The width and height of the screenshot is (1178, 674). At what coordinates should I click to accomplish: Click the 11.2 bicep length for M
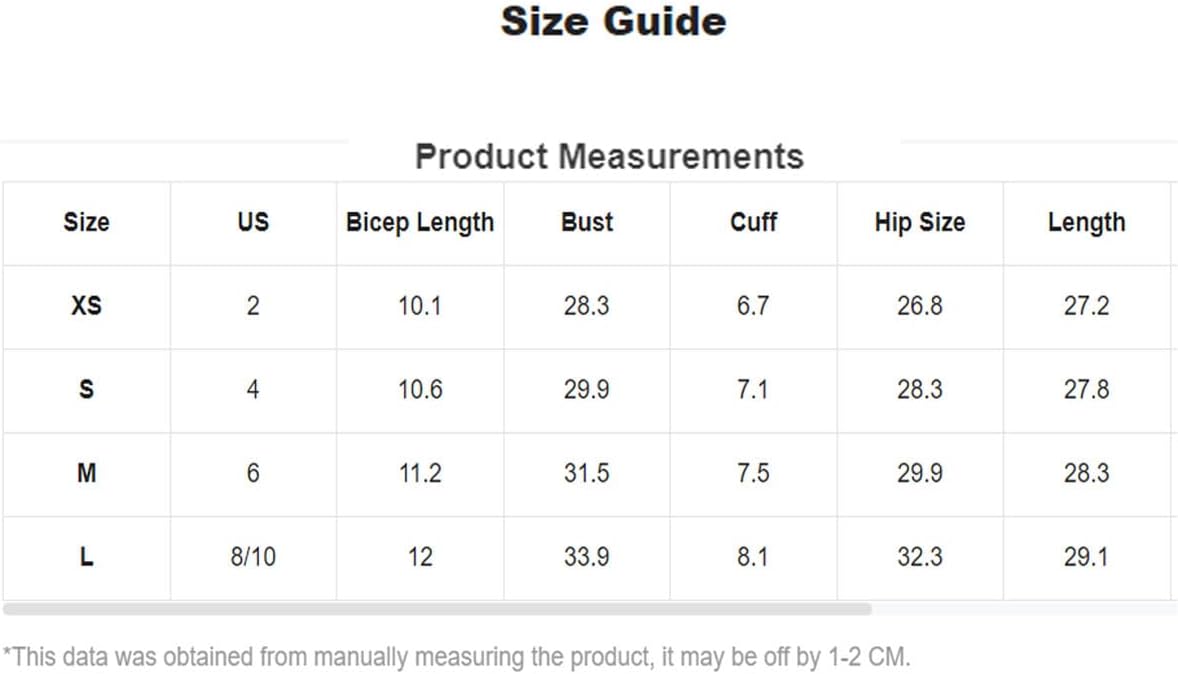point(420,473)
